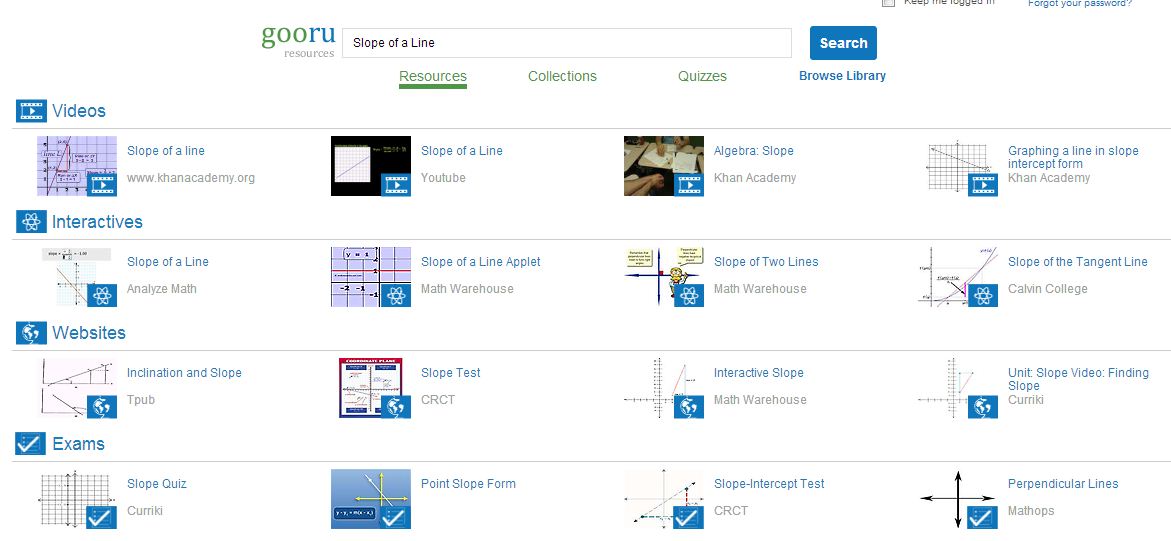This screenshot has width=1171, height=541.
Task: Open 'Slope of a Line Applet' link
Action: [x=481, y=262]
